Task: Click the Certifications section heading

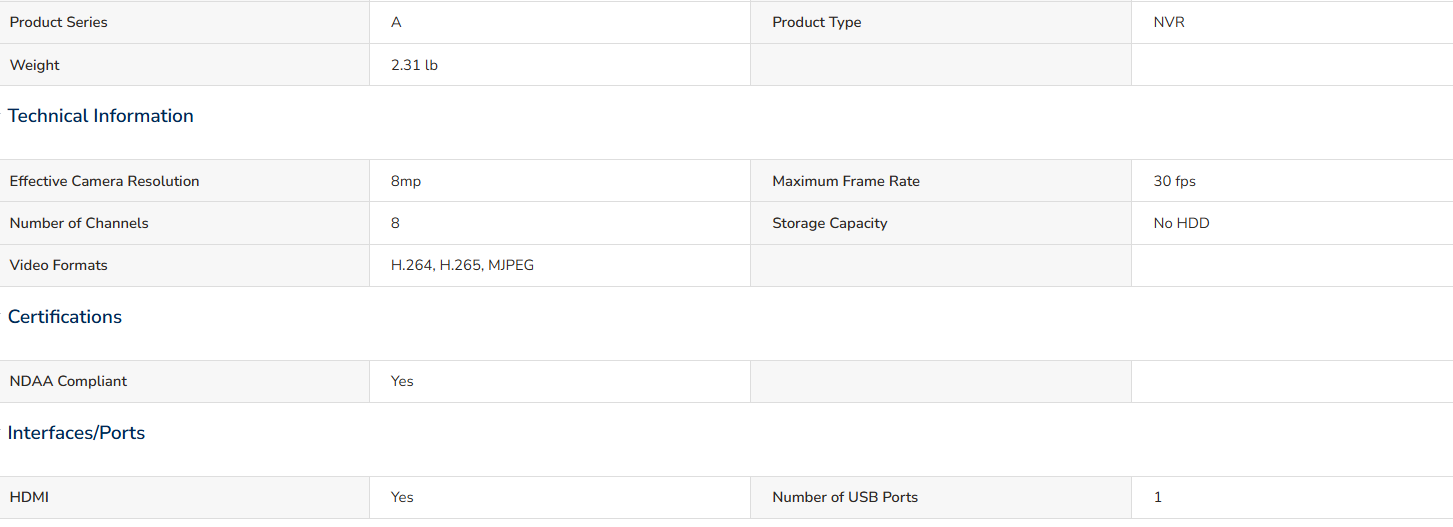Action: tap(65, 317)
